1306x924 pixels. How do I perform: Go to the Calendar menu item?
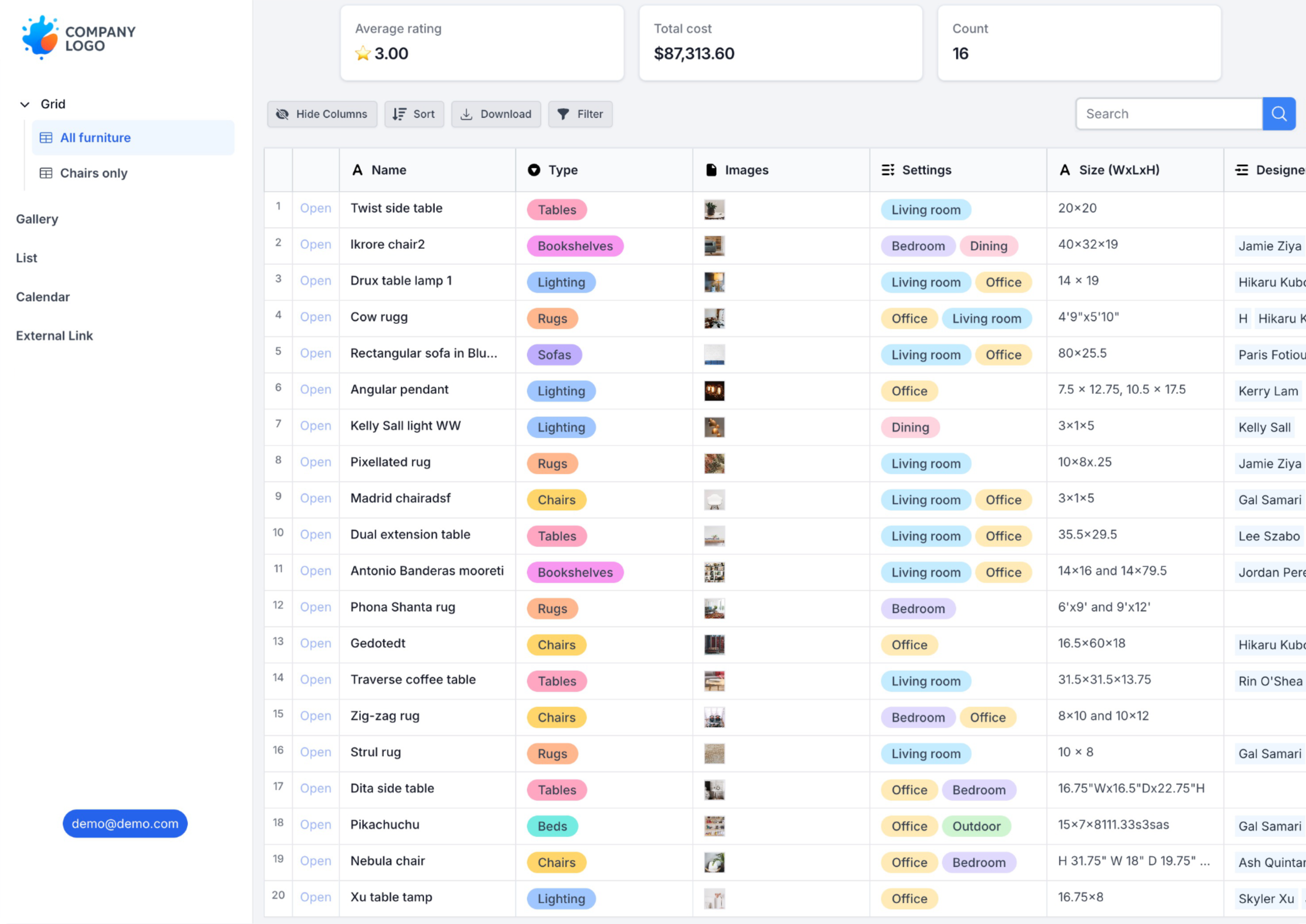(x=43, y=297)
